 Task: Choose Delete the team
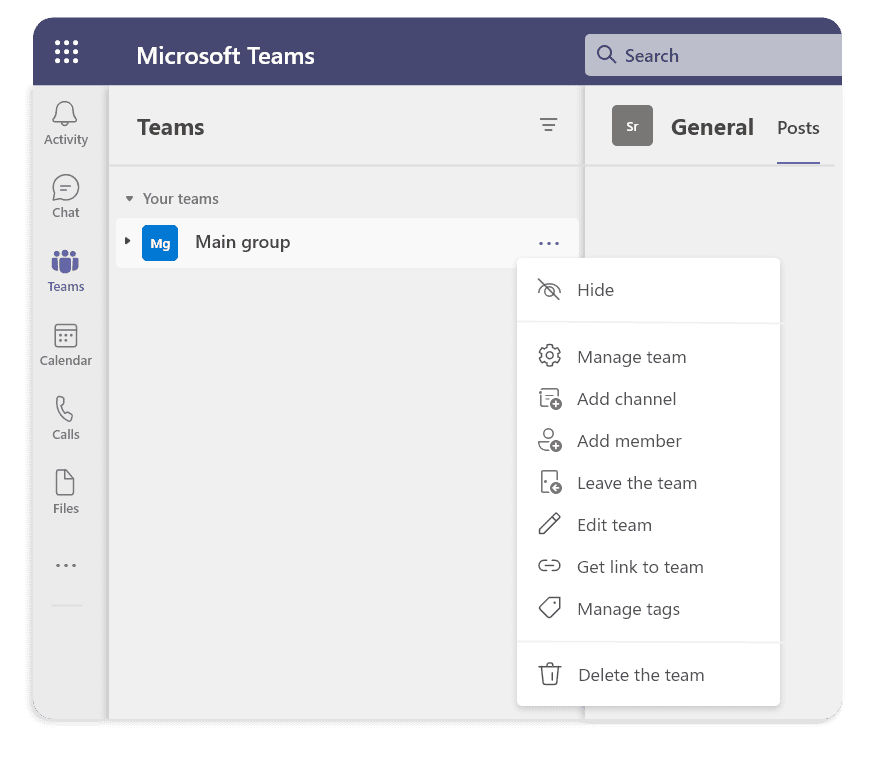point(640,675)
